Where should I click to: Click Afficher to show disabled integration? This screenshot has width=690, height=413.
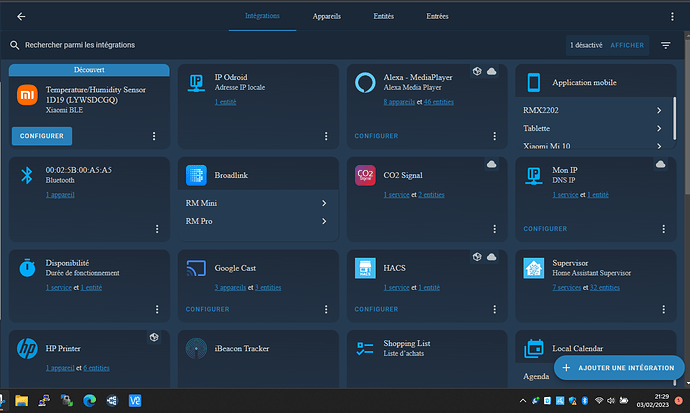pos(627,45)
